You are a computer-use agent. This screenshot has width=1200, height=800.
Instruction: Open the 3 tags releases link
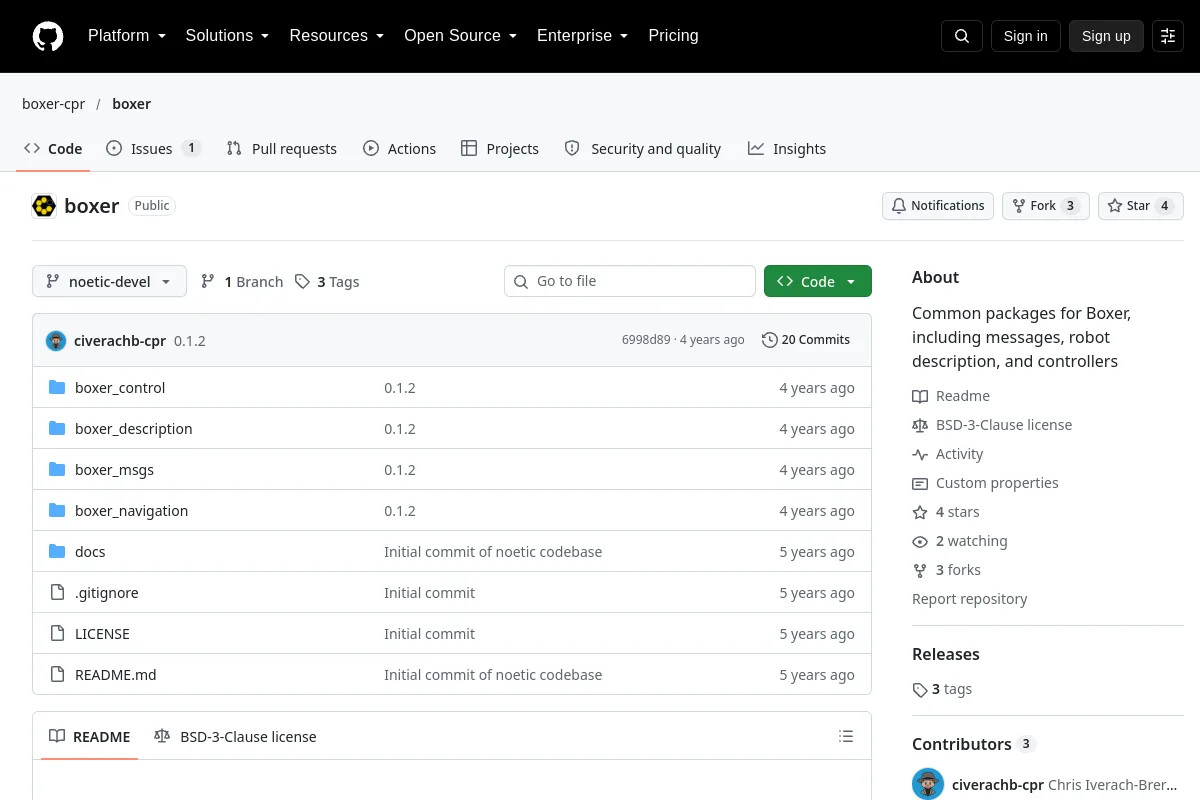tap(942, 689)
